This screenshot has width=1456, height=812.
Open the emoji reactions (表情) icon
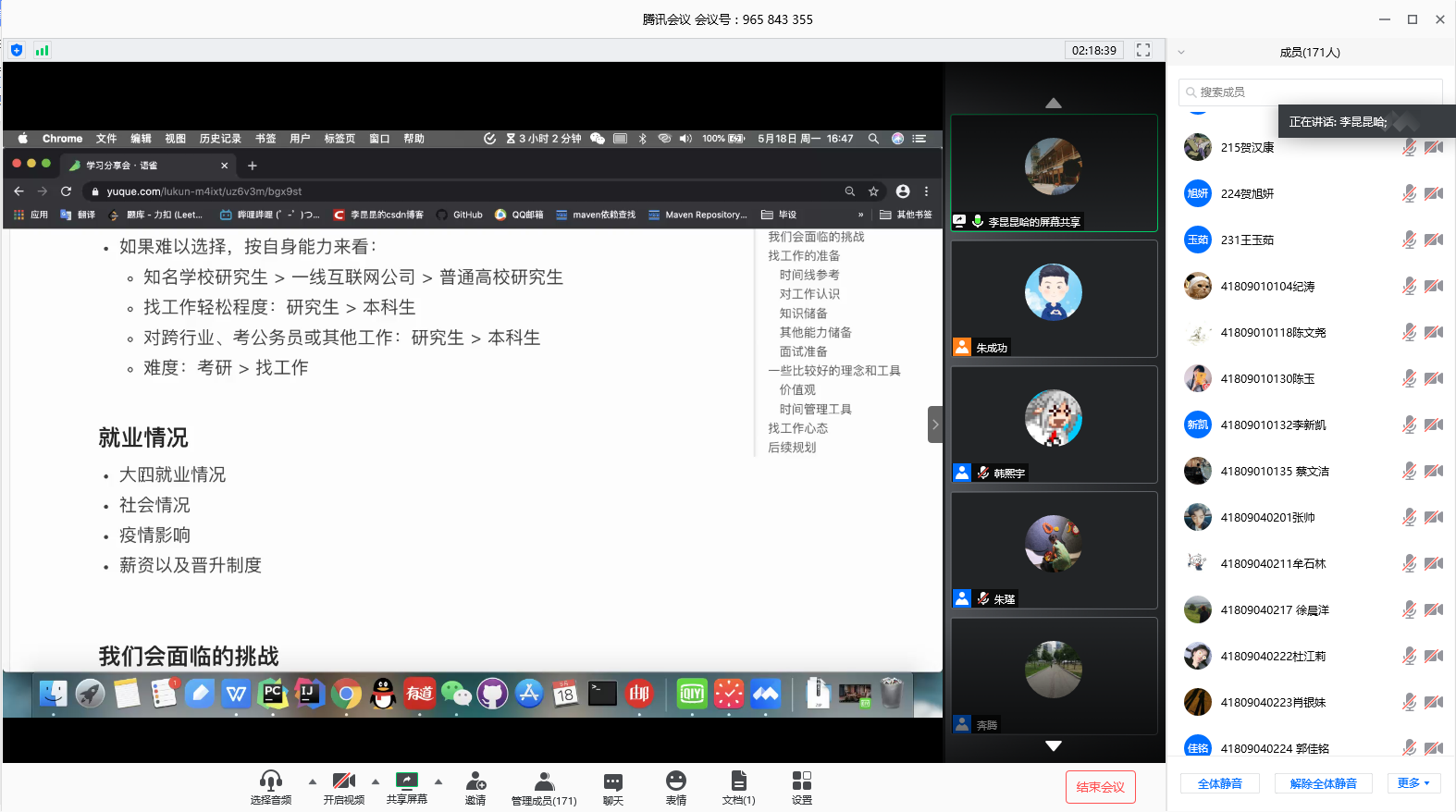tap(676, 781)
